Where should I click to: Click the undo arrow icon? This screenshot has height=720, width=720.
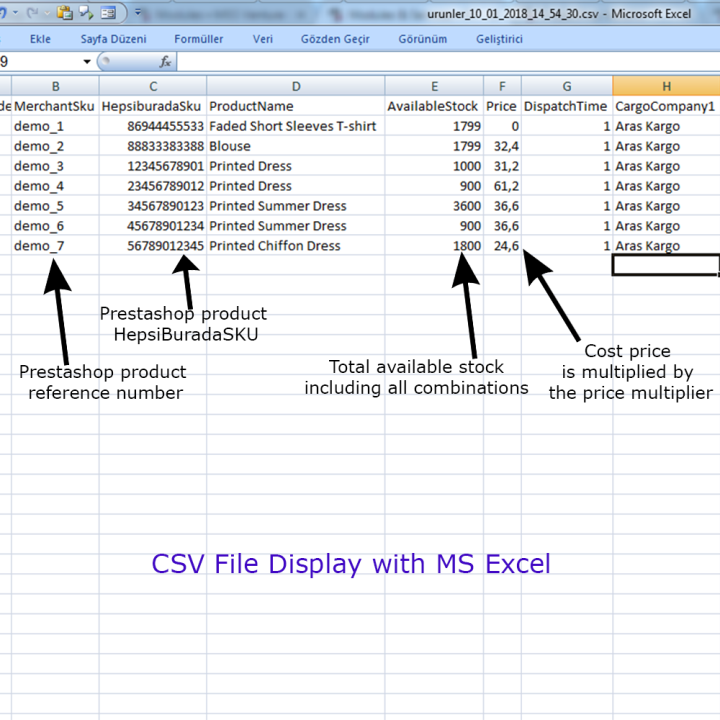click(x=3, y=13)
